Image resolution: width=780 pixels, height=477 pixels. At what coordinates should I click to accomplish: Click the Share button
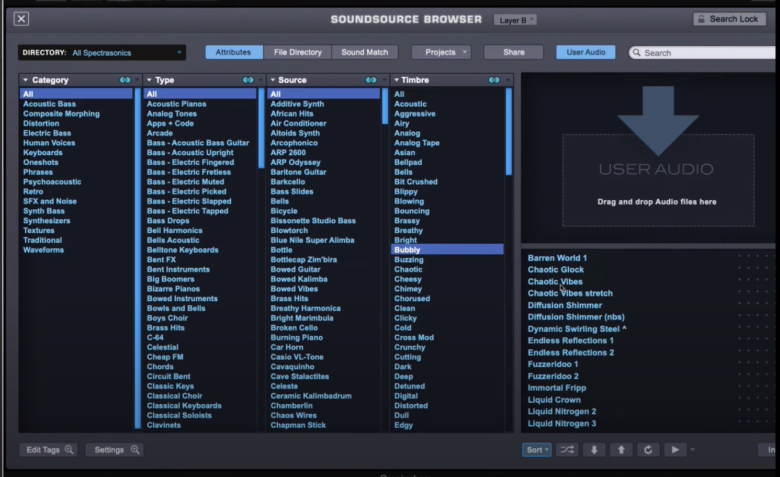pos(513,52)
